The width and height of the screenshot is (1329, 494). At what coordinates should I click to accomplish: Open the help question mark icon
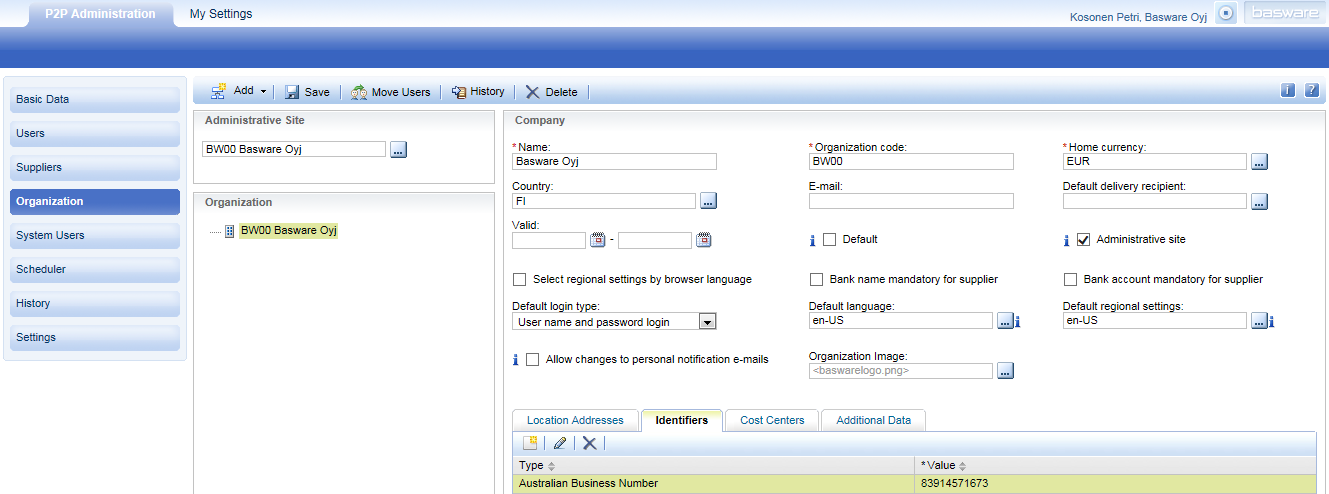click(x=1312, y=90)
